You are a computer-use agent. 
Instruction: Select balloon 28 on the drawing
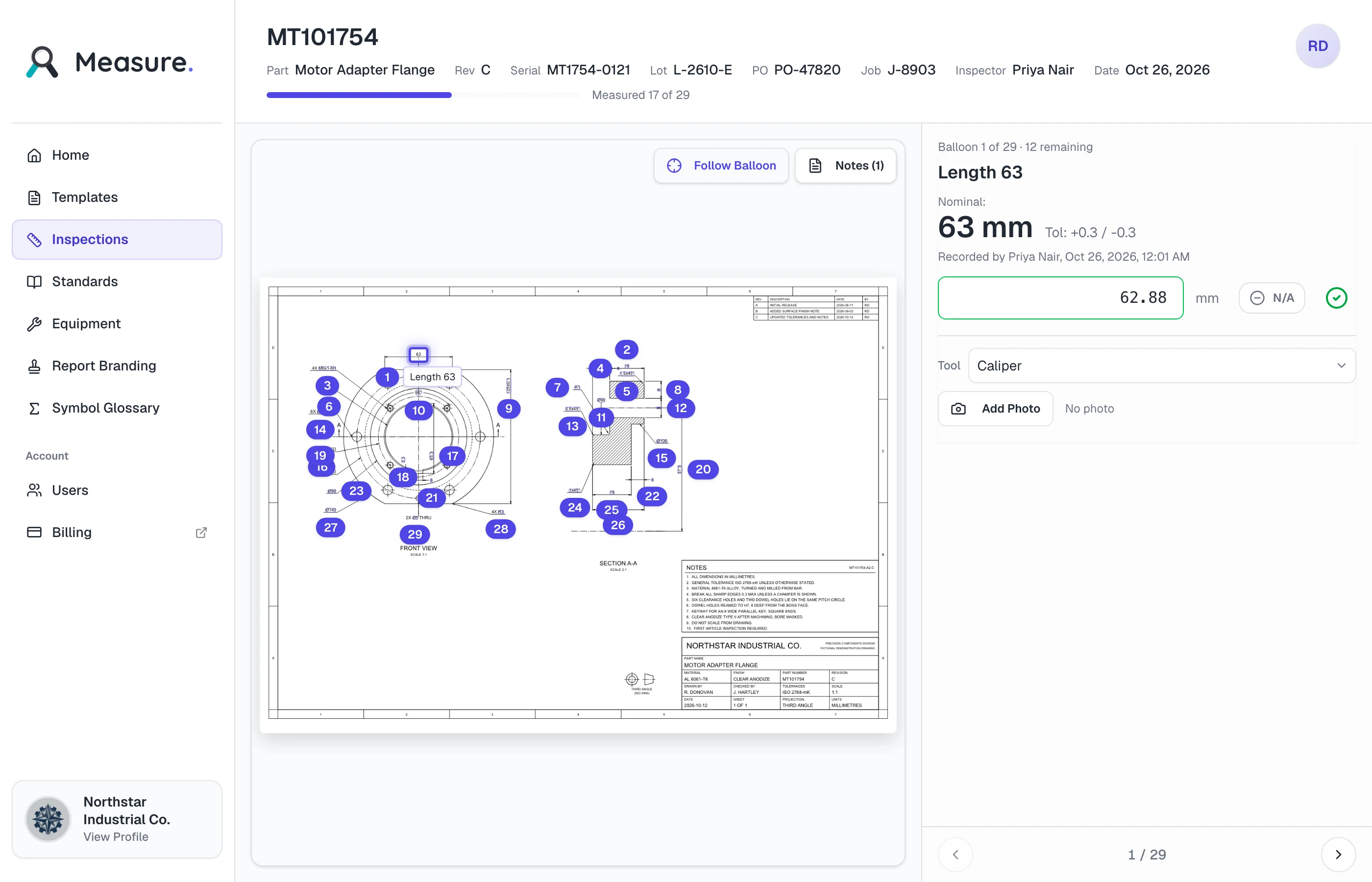click(500, 529)
